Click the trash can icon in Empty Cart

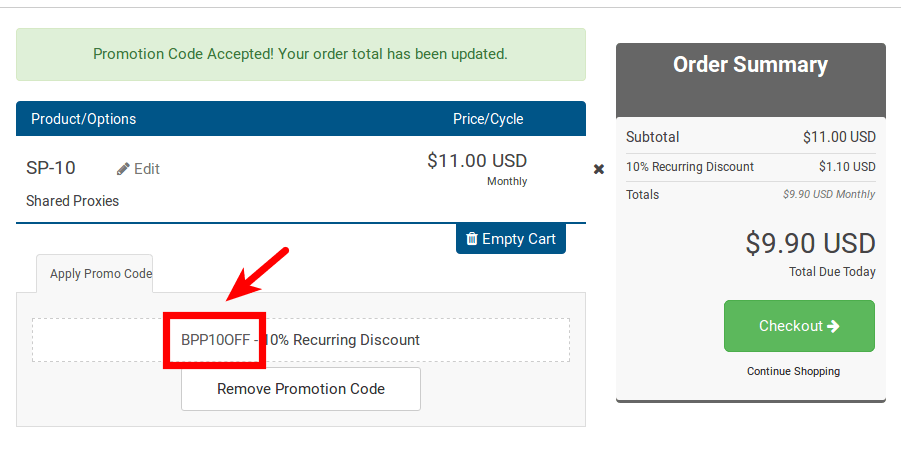472,238
